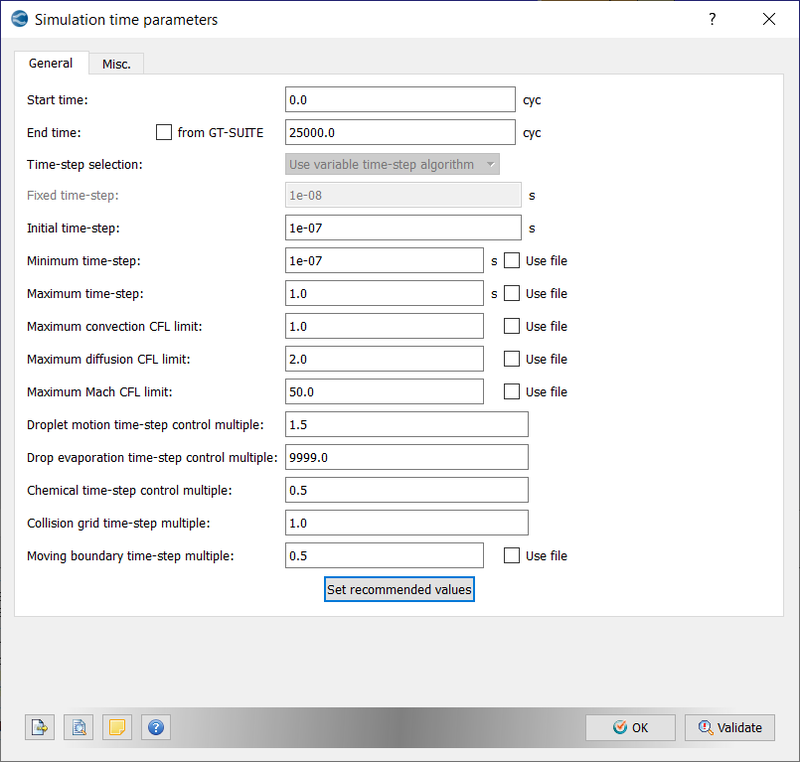Screen dimensions: 800x762
Task: Select the Maximum diffusion CFL limit field
Action: (x=384, y=359)
